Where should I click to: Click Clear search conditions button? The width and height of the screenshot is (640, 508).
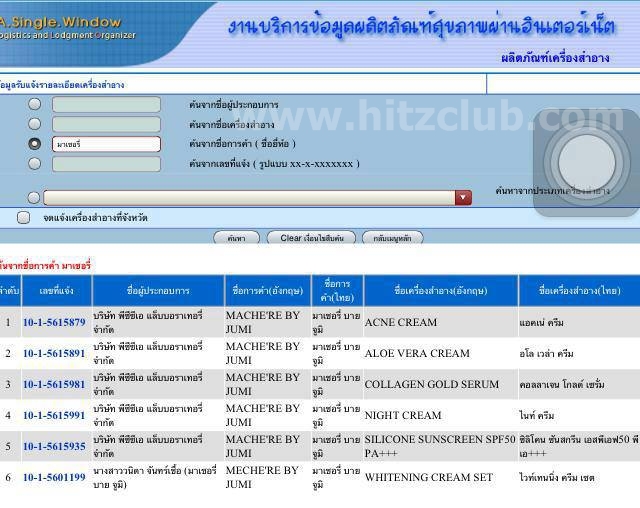coord(311,238)
